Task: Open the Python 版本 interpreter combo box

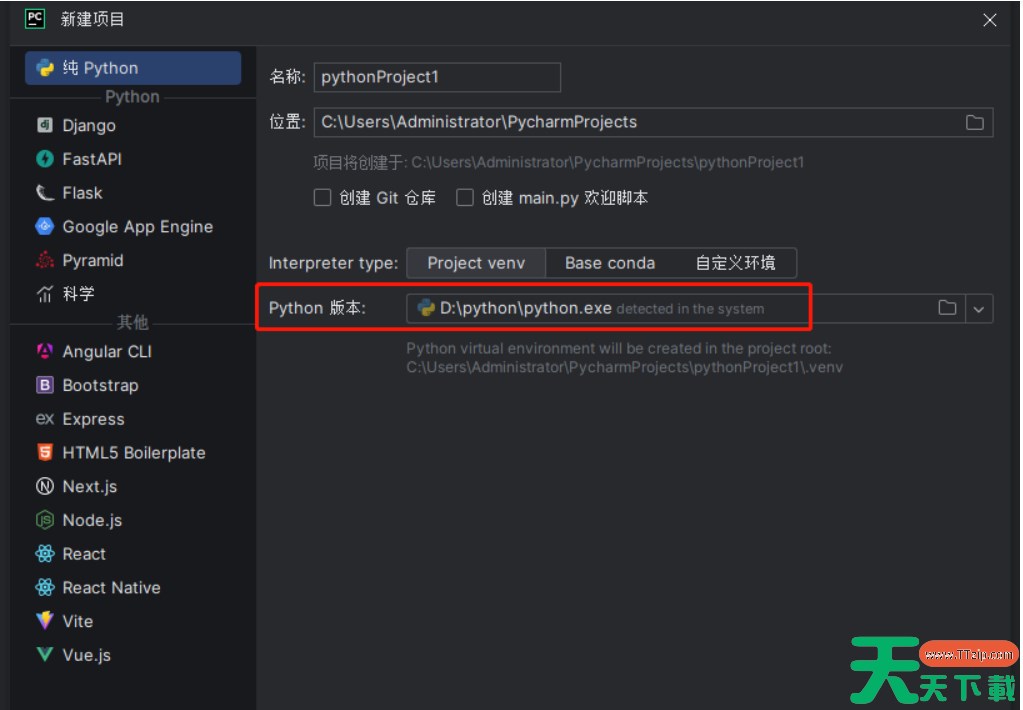Action: coord(699,309)
